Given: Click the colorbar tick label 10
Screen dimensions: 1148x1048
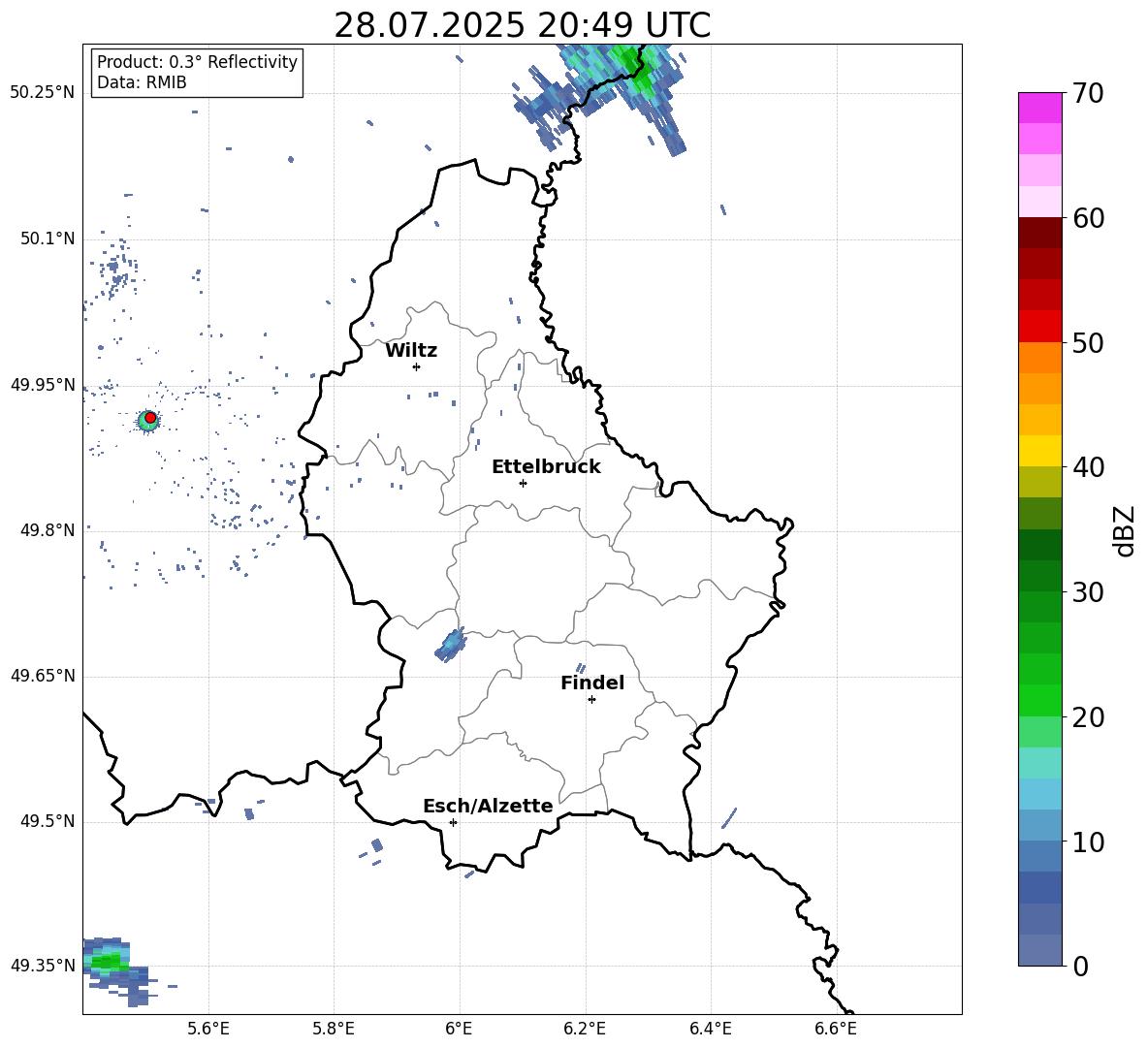Looking at the screenshot, I should tap(1088, 842).
